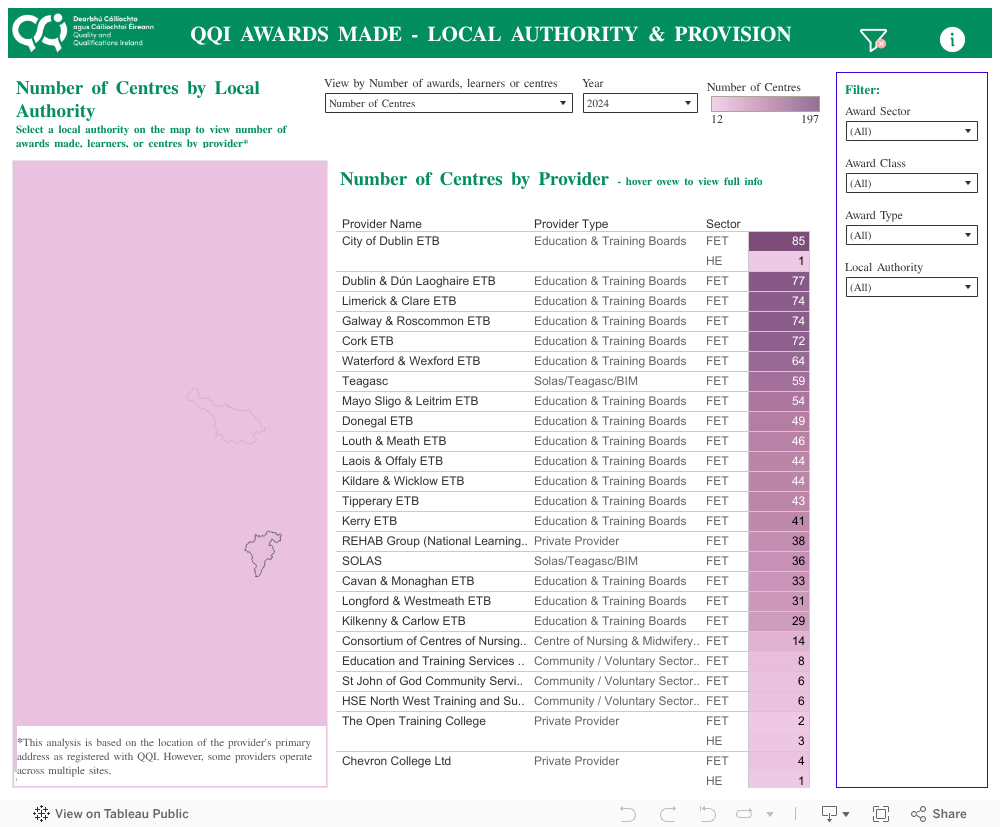This screenshot has width=1000, height=827.
Task: Open the 'Number of Centres' view dropdown
Action: (x=448, y=103)
